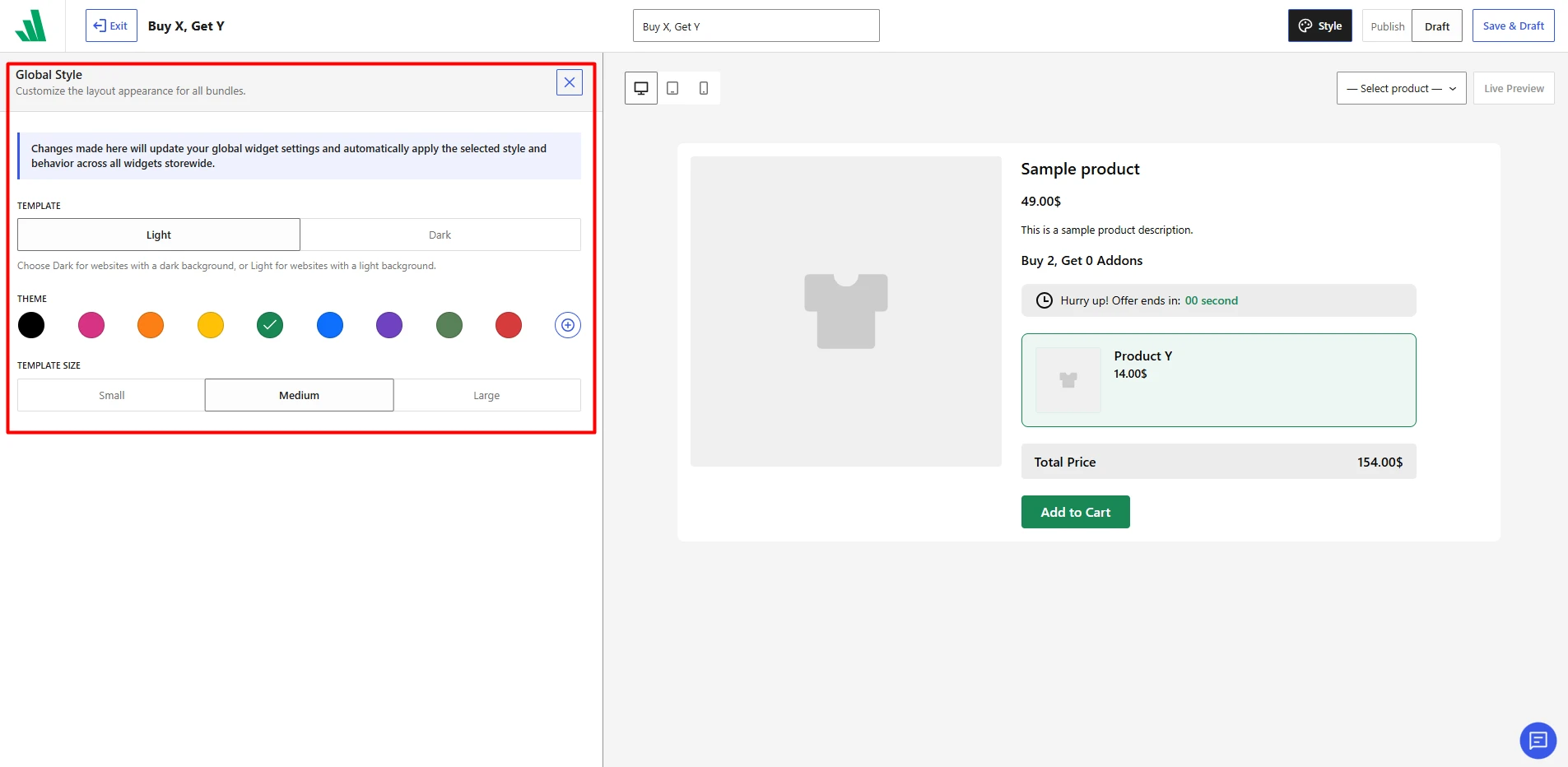Image resolution: width=1568 pixels, height=767 pixels.
Task: Click the Sample product heading
Action: tap(1080, 169)
